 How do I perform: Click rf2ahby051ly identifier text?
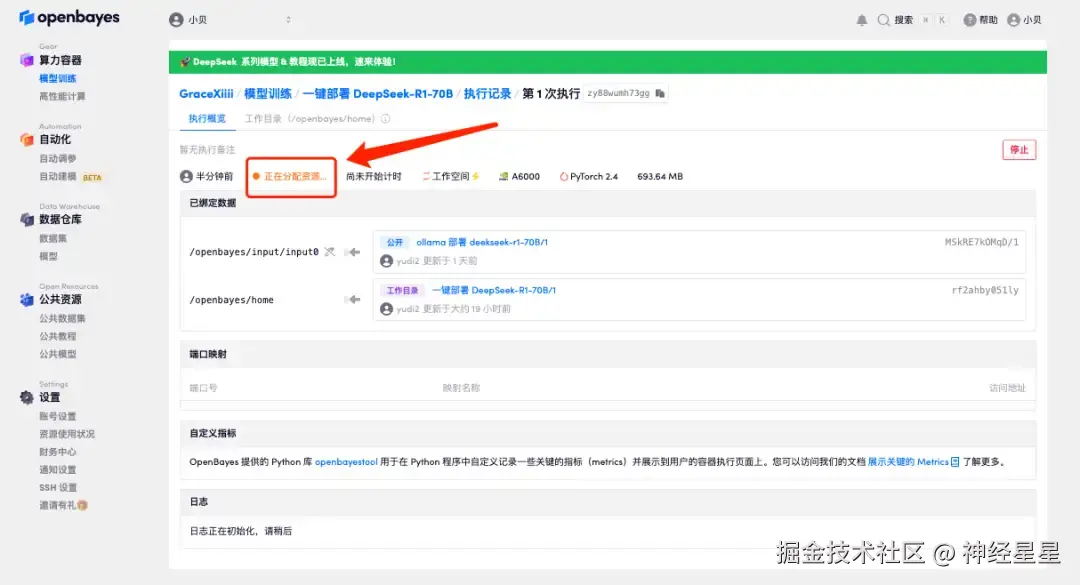[985, 291]
